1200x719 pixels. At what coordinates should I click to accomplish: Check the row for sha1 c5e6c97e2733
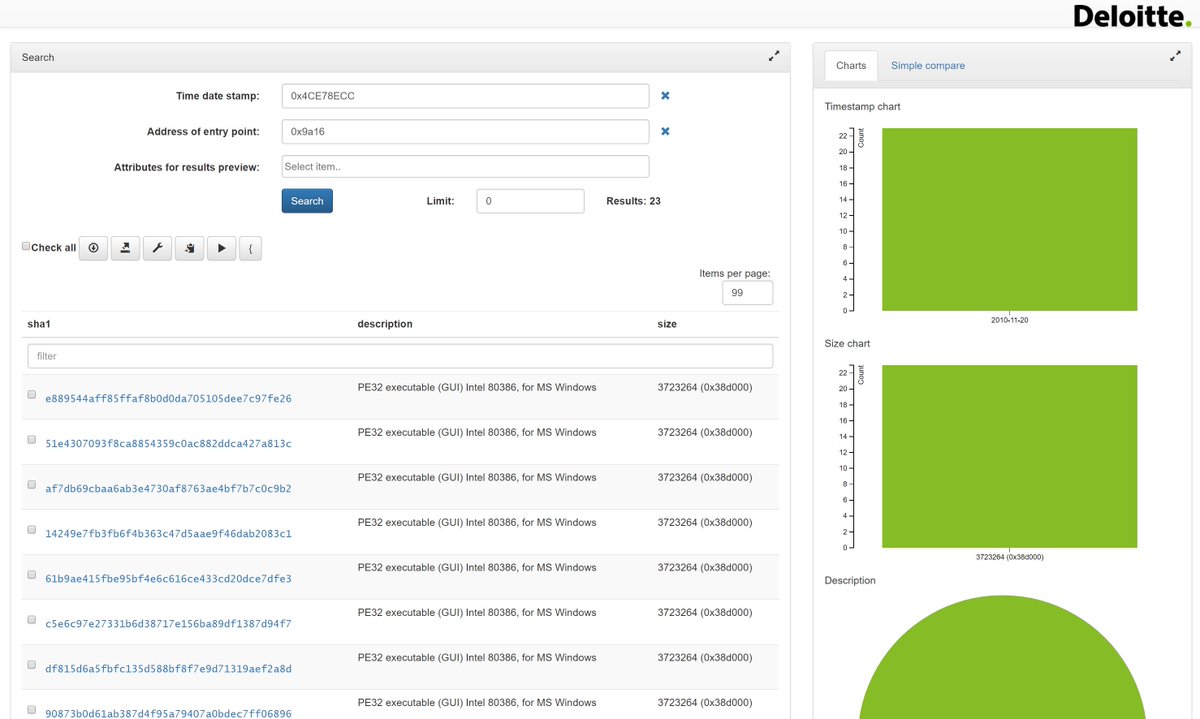(x=31, y=619)
